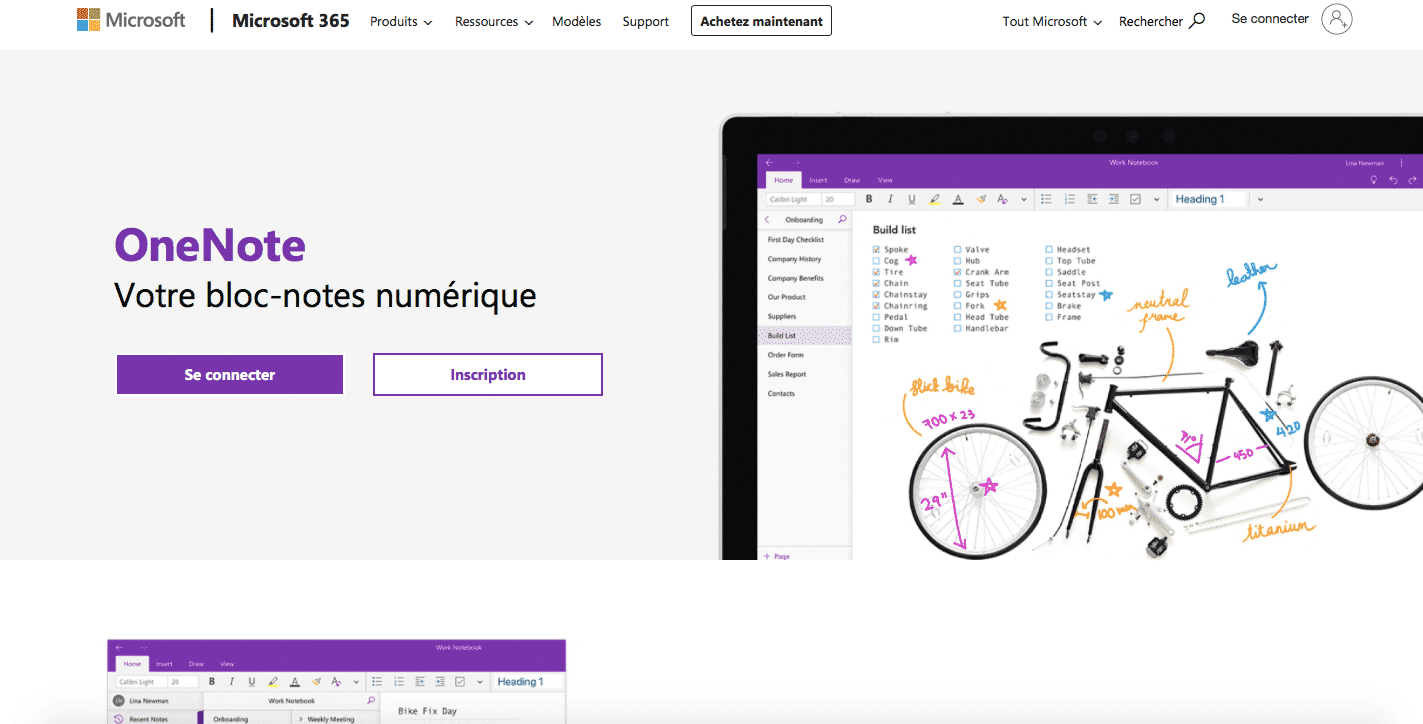
Task: Toggle the Valve checkbox in Build list
Action: coord(957,250)
